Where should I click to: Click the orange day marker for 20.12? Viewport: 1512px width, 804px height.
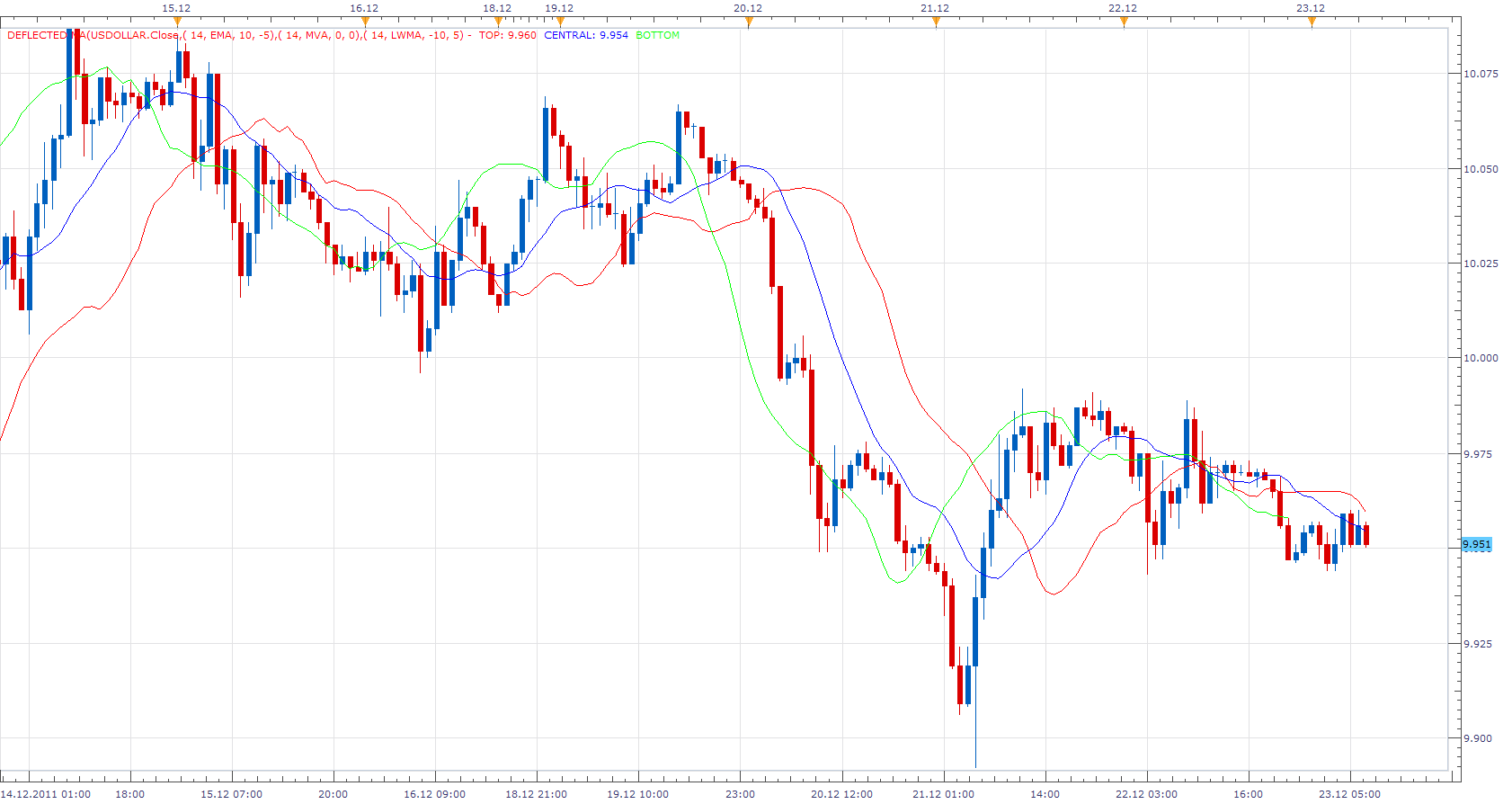(749, 22)
